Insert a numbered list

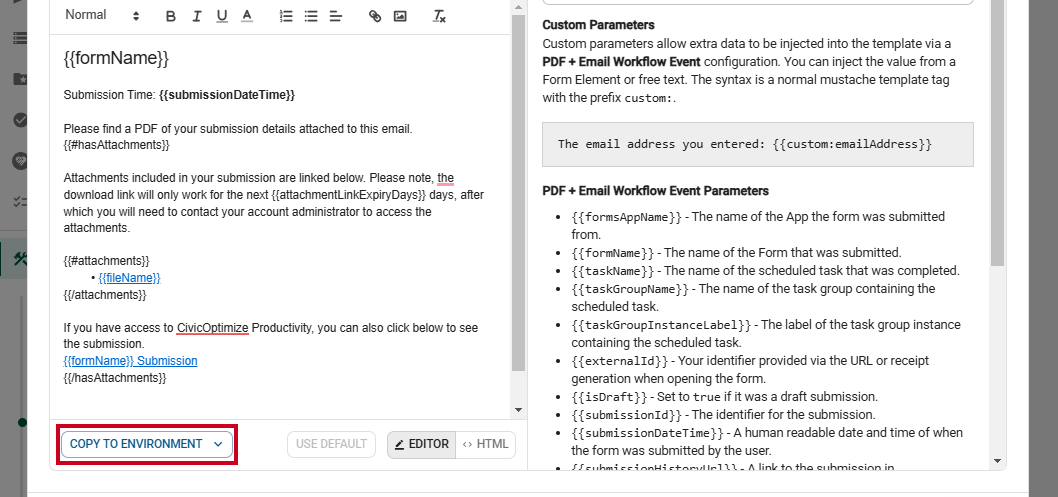286,16
